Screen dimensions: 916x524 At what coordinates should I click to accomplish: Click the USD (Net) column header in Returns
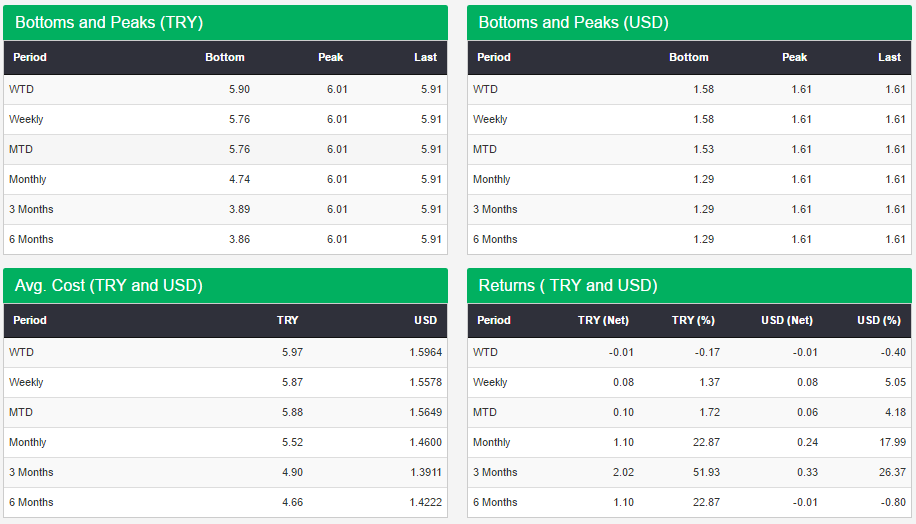[x=786, y=320]
